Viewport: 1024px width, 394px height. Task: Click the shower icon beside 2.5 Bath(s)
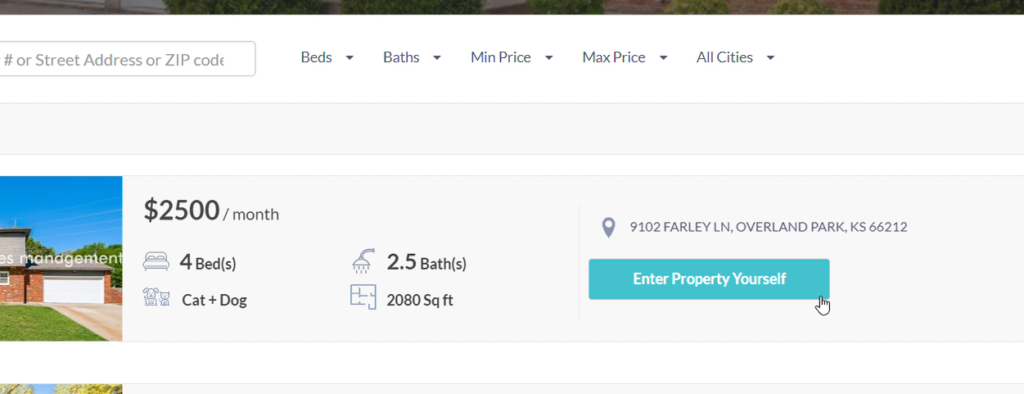tap(364, 261)
